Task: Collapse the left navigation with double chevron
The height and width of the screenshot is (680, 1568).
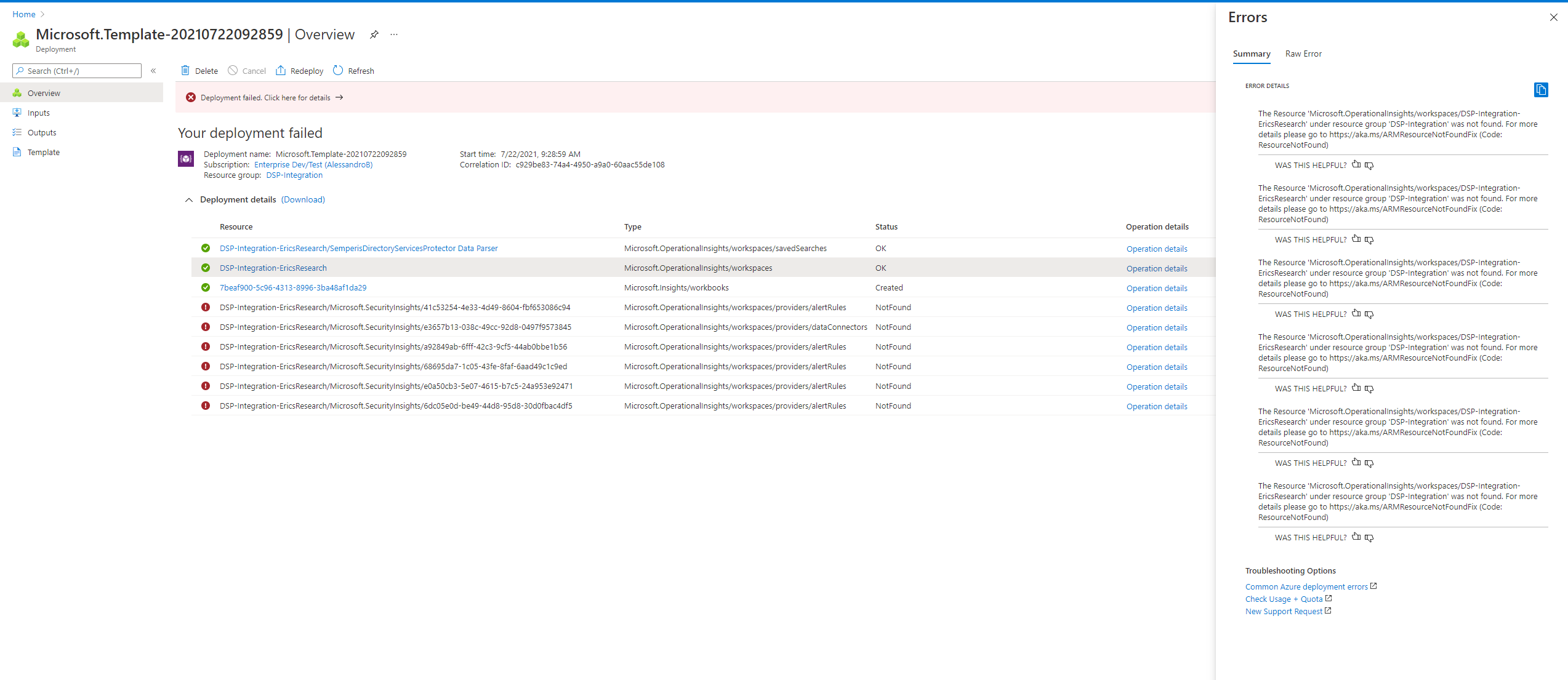Action: click(153, 71)
